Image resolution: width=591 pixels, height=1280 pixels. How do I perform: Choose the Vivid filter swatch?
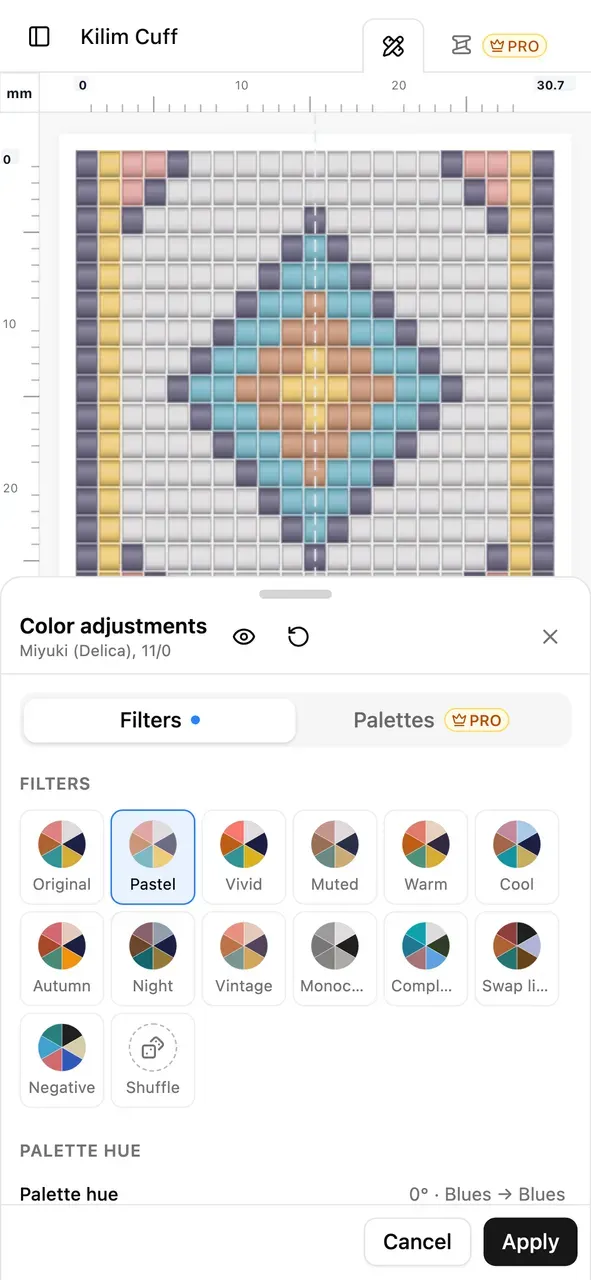244,857
